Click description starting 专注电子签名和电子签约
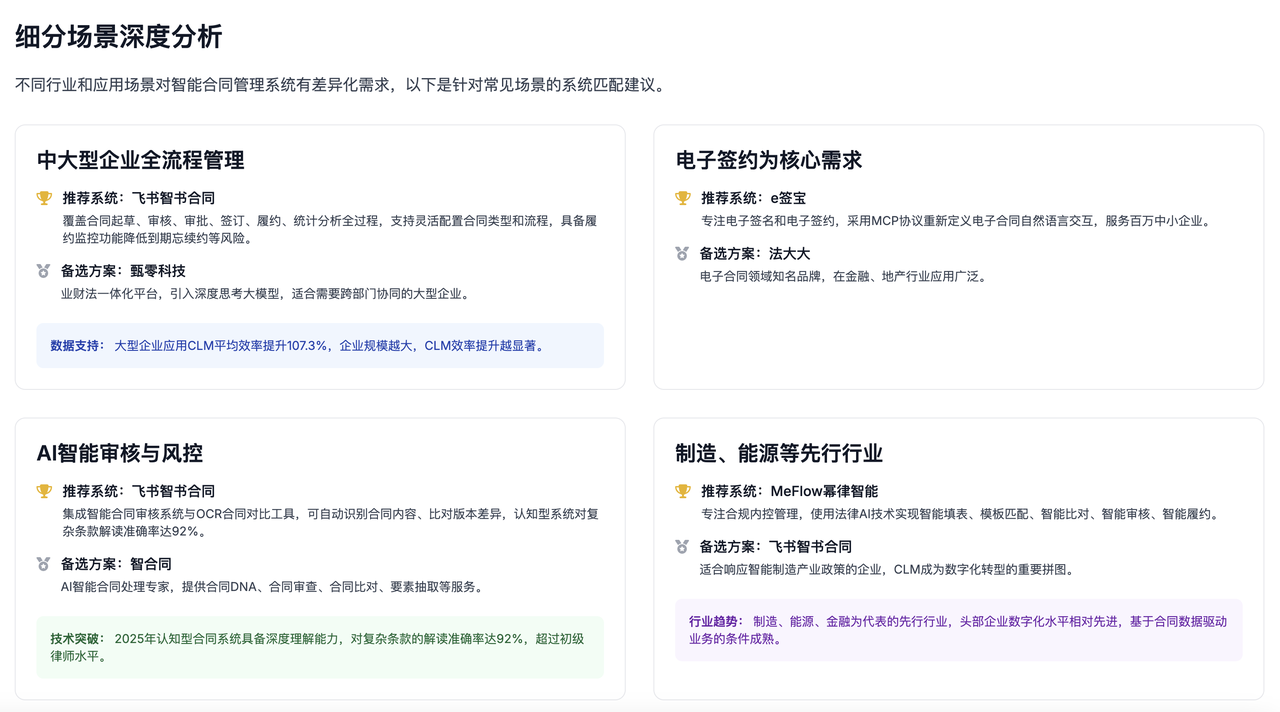 [955, 221]
